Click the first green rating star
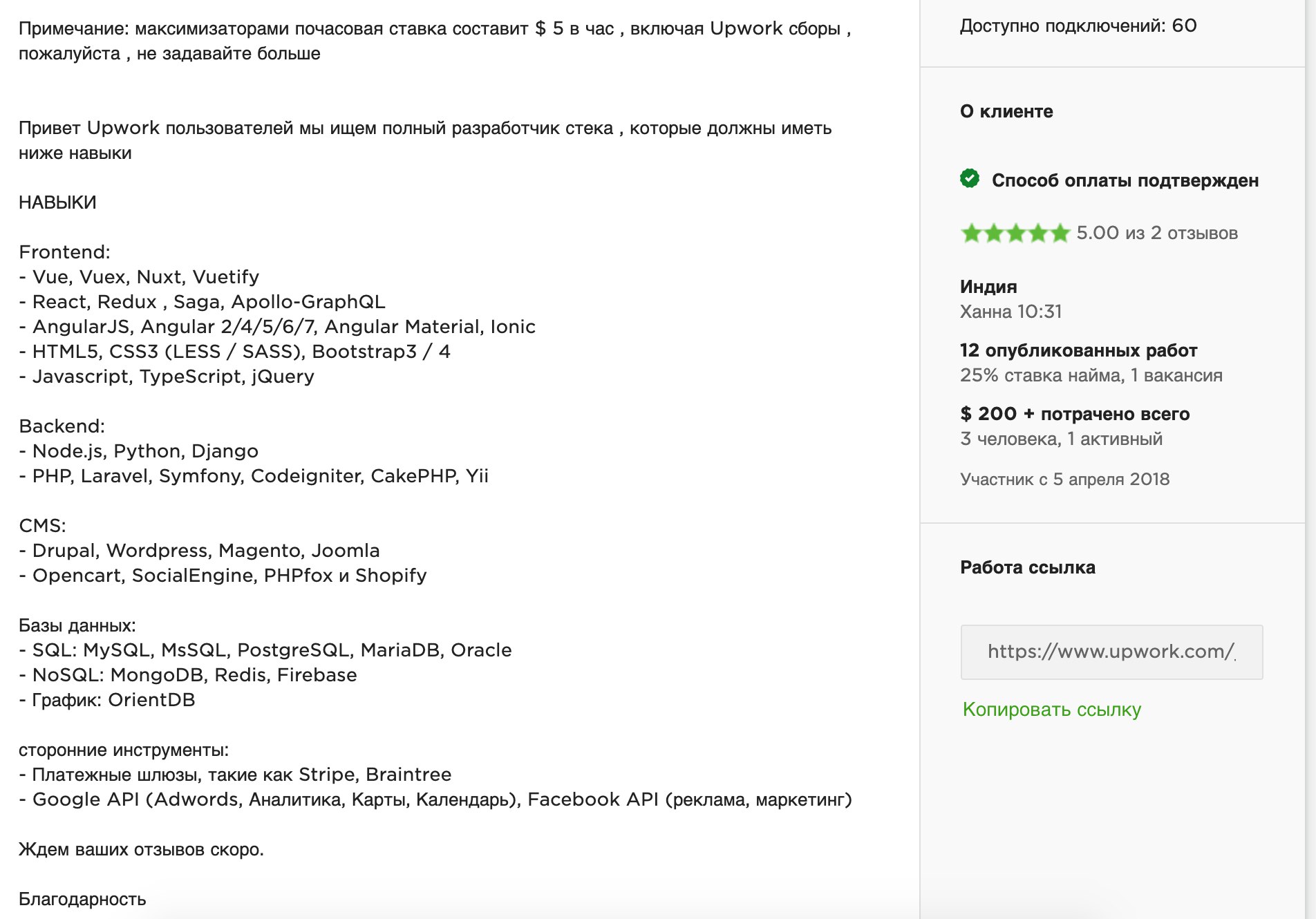 point(971,234)
